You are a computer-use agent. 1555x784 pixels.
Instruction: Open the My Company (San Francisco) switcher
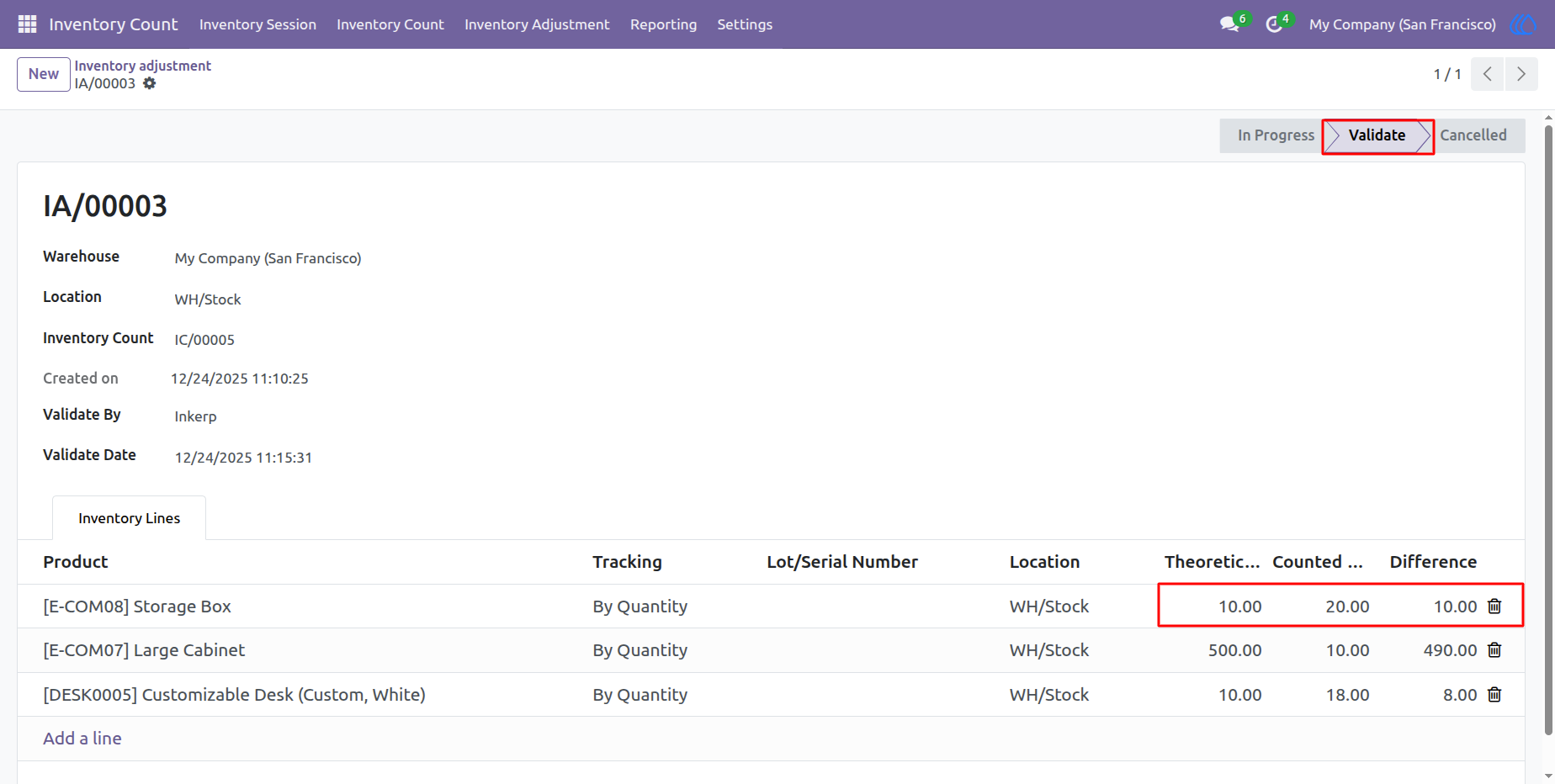[x=1402, y=24]
